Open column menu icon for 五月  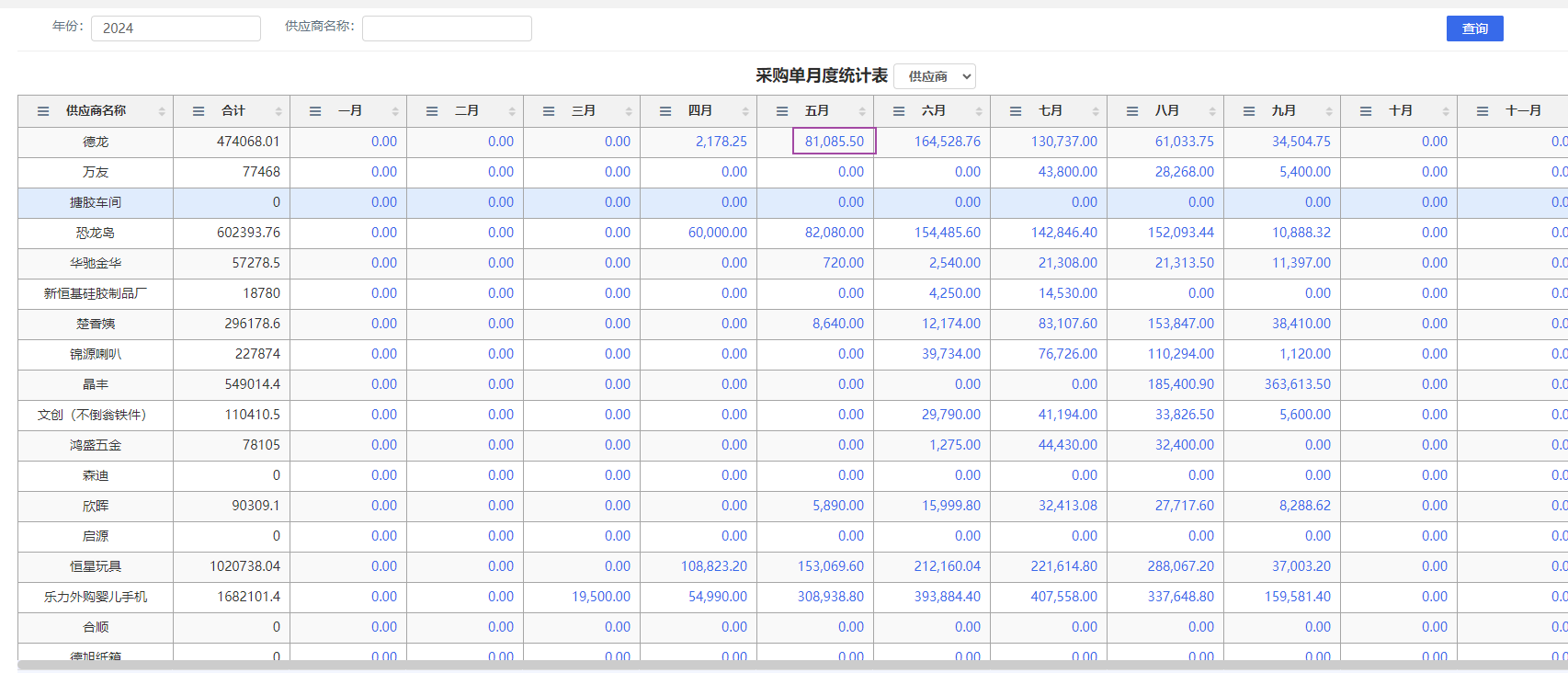coord(782,111)
